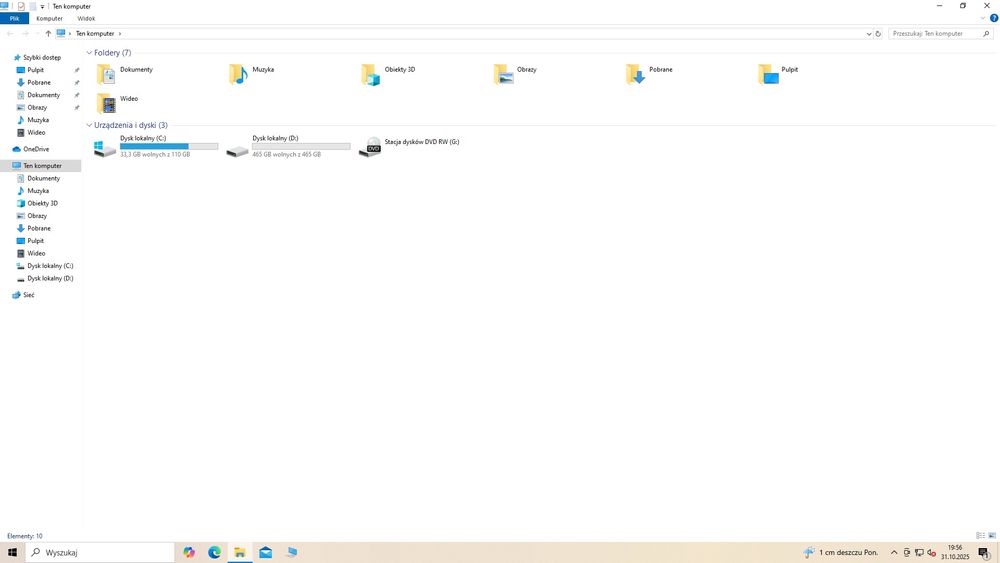Open the Customize Quick Access Toolbar dropdown

[x=43, y=6]
